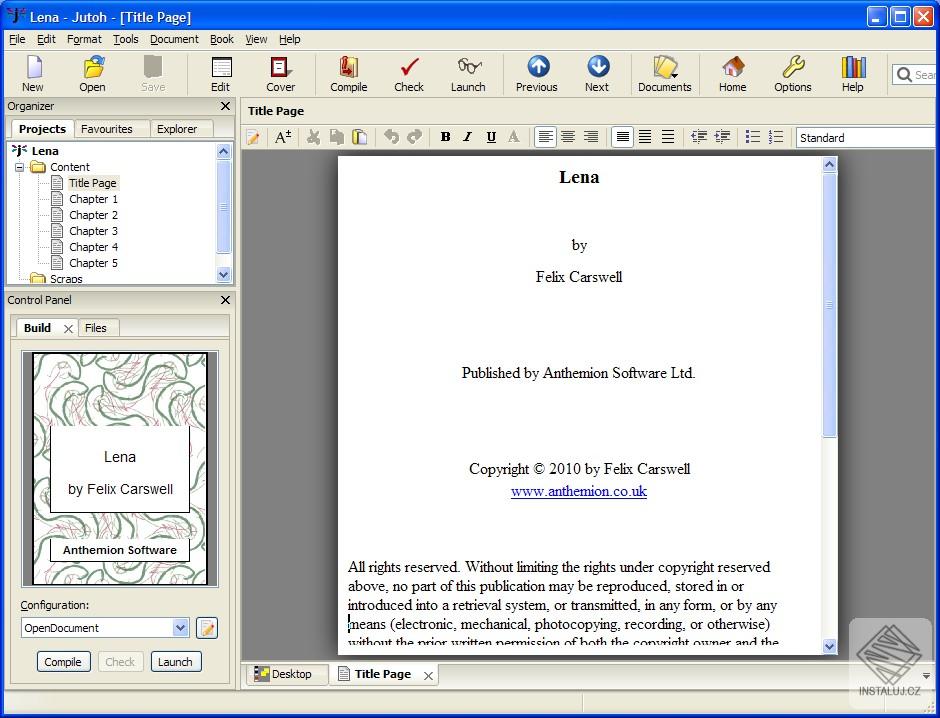Click the Undo arrow icon
This screenshot has width=940, height=718.
pos(391,137)
